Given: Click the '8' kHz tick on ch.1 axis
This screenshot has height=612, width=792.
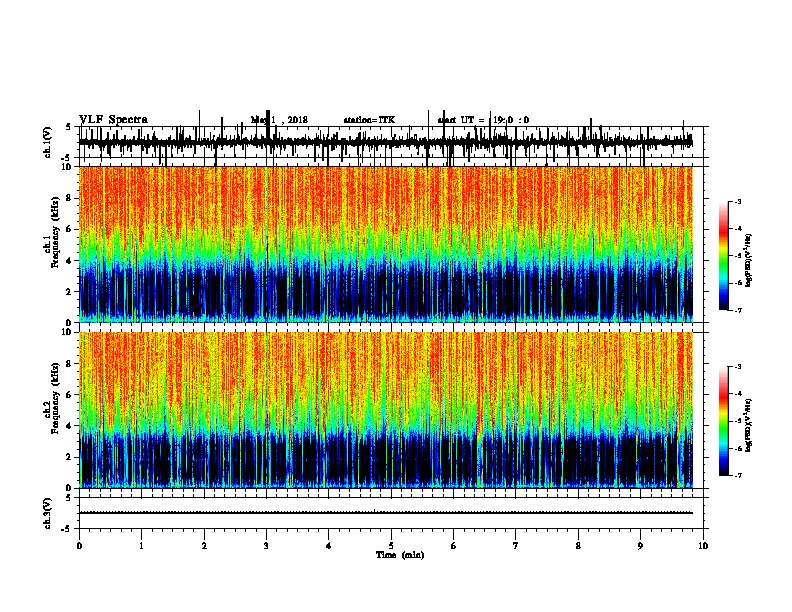Looking at the screenshot, I should (x=69, y=198).
